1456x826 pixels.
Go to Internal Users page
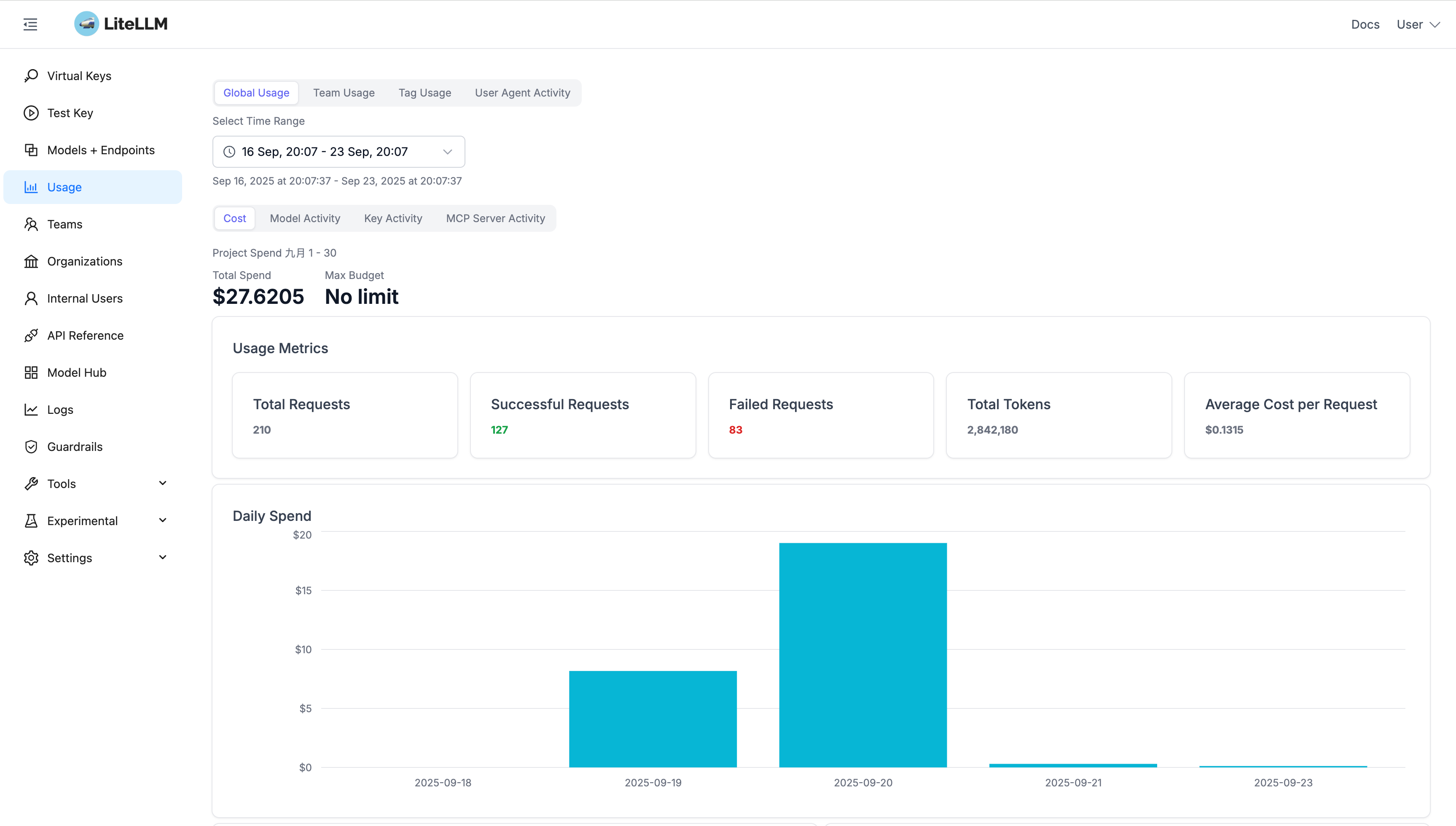(x=85, y=298)
